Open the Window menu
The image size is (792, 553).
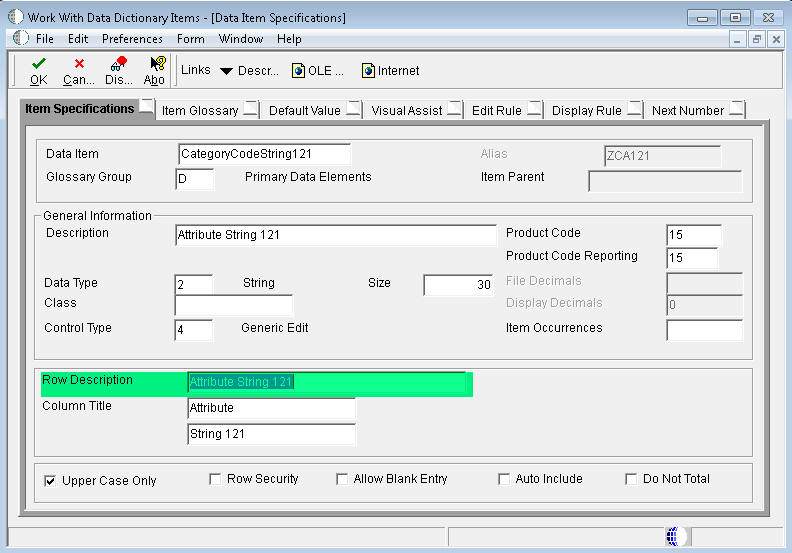pyautogui.click(x=240, y=39)
